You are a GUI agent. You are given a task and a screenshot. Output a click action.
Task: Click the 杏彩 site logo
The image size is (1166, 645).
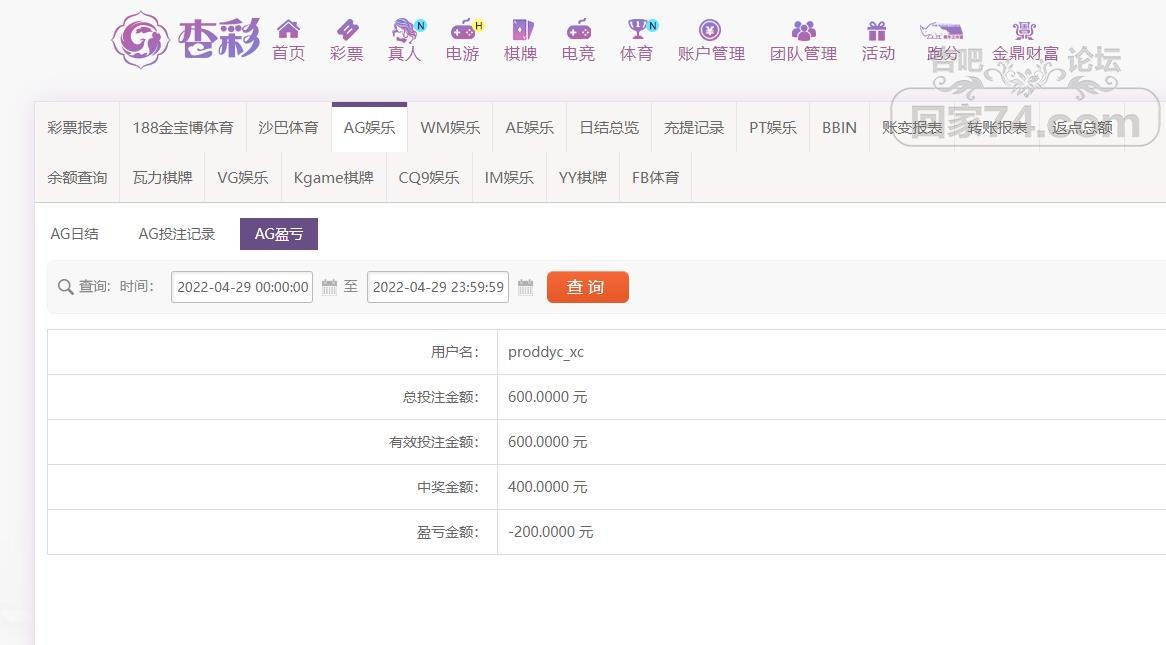pos(185,40)
